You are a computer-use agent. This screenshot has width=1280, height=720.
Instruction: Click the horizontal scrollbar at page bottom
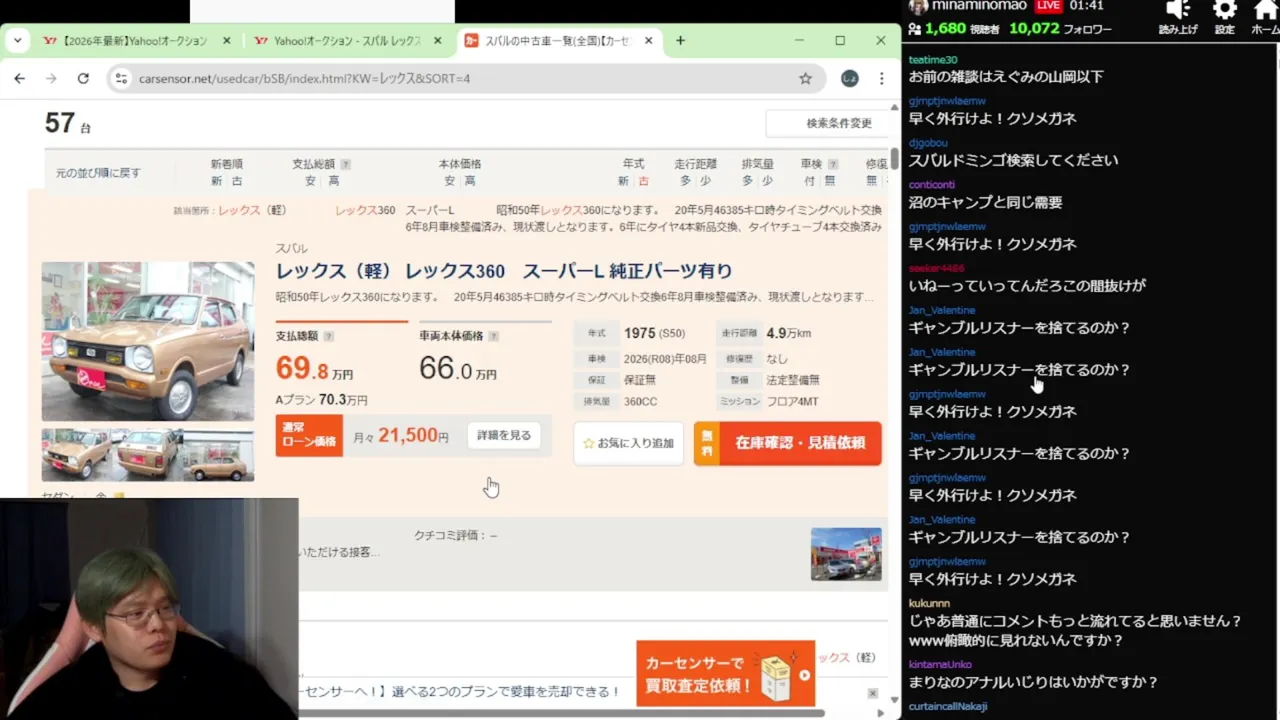(x=562, y=713)
